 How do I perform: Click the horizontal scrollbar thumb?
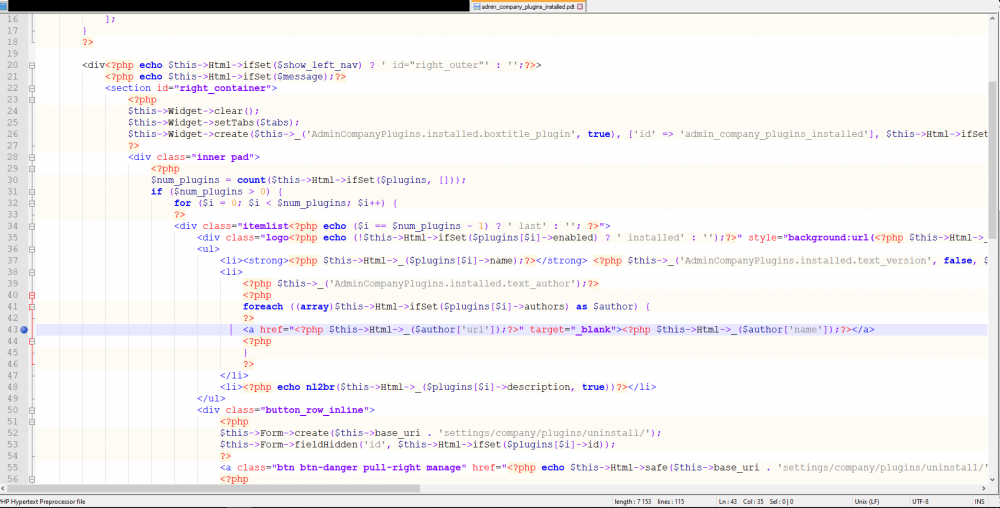click(214, 489)
